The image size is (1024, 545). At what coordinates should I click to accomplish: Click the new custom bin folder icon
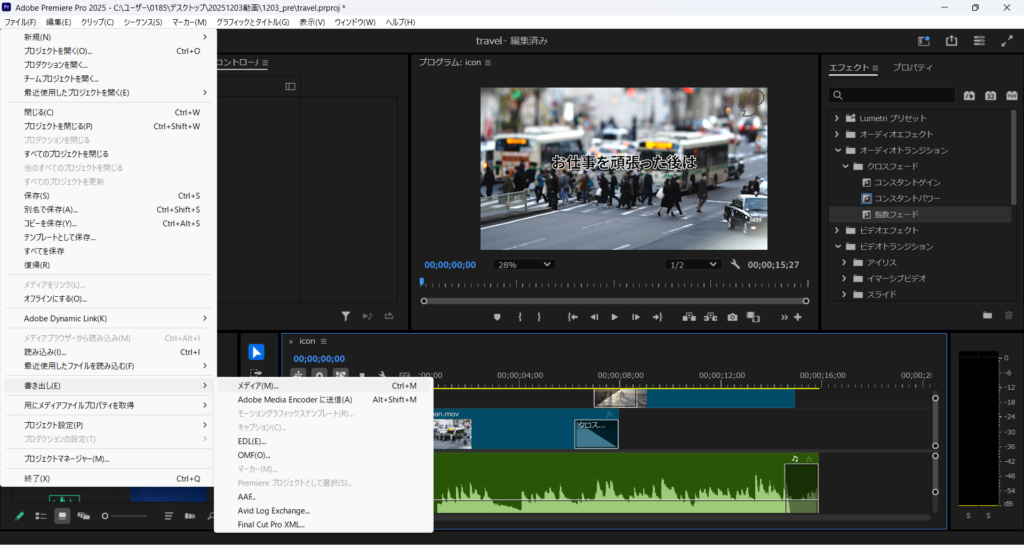987,315
